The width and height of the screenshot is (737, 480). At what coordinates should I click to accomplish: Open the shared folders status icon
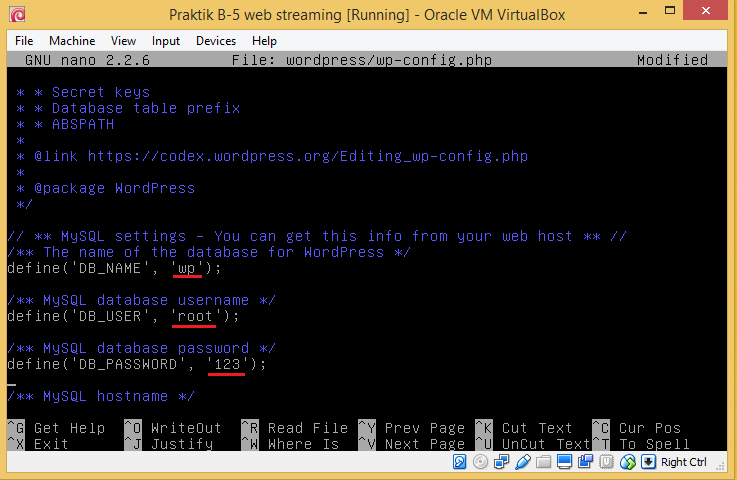pos(543,462)
